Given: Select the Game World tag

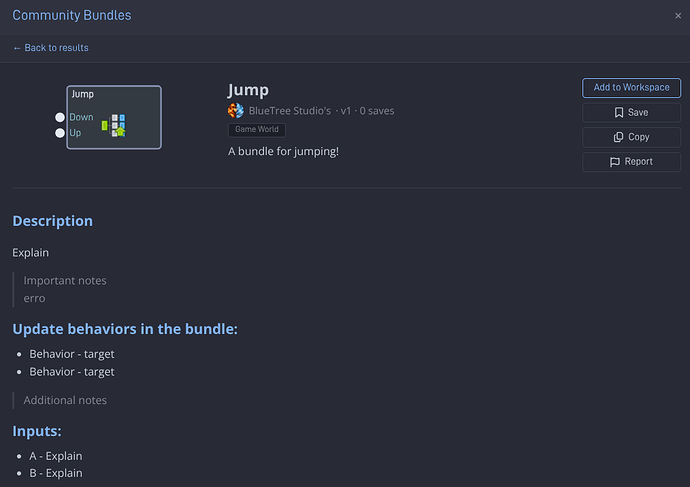Looking at the screenshot, I should pos(257,129).
